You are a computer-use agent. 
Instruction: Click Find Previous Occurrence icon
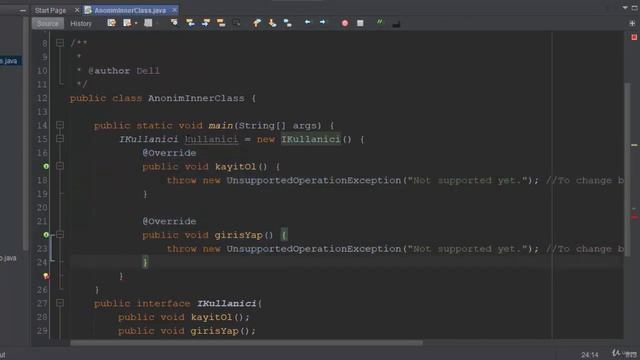pos(190,23)
